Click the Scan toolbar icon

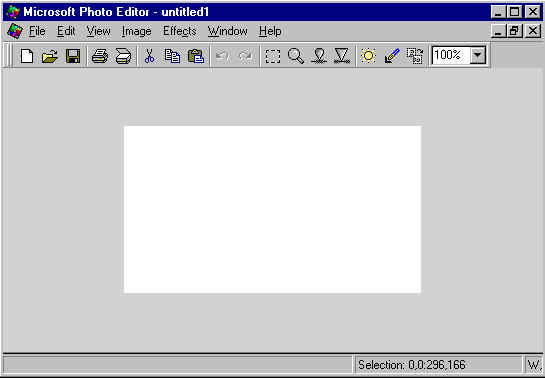(x=123, y=56)
